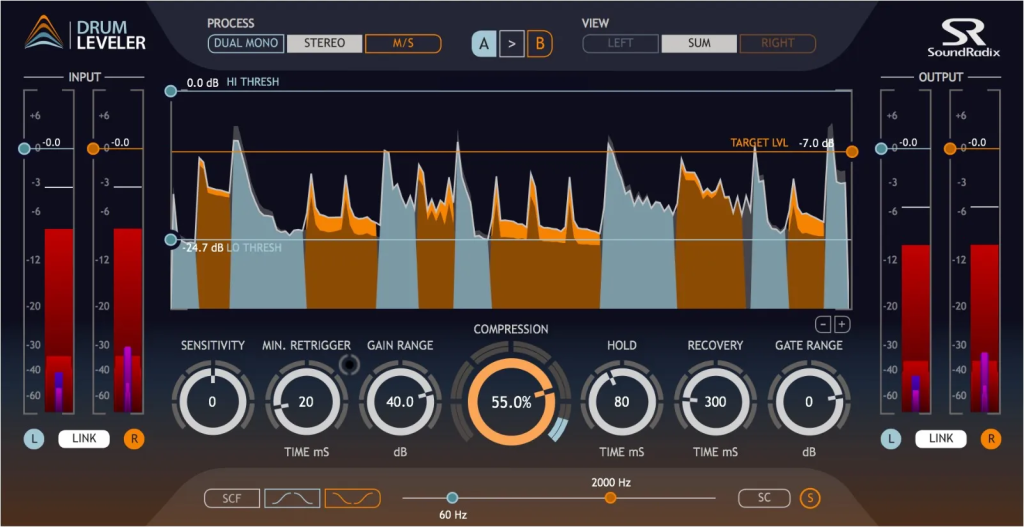Click the zoom out minus icon

click(x=822, y=324)
